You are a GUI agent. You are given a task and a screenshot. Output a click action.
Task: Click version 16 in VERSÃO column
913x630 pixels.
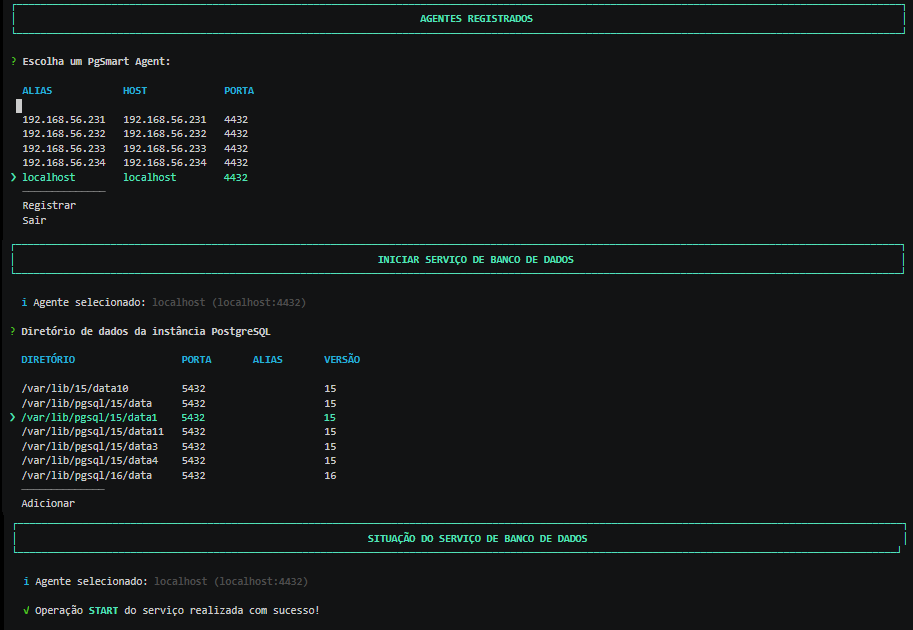[x=330, y=476]
